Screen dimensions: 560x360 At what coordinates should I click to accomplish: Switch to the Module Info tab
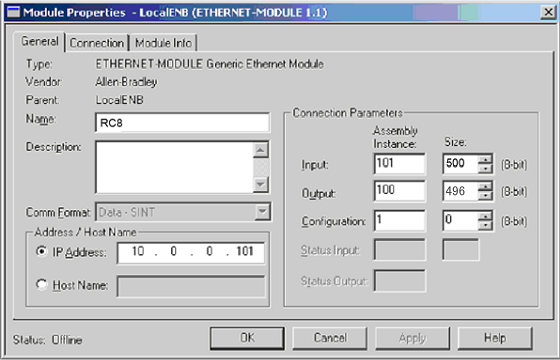coord(163,43)
